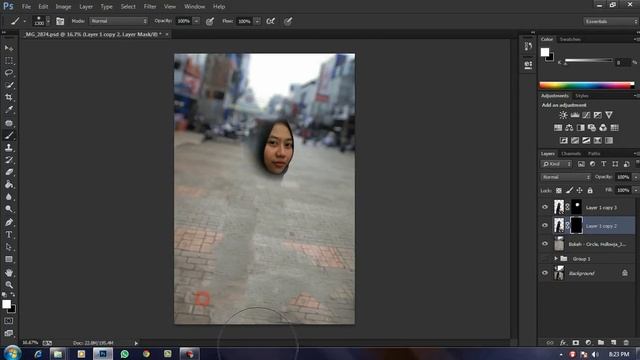Select the Horizontal Type tool
This screenshot has width=640, height=360.
tap(9, 235)
